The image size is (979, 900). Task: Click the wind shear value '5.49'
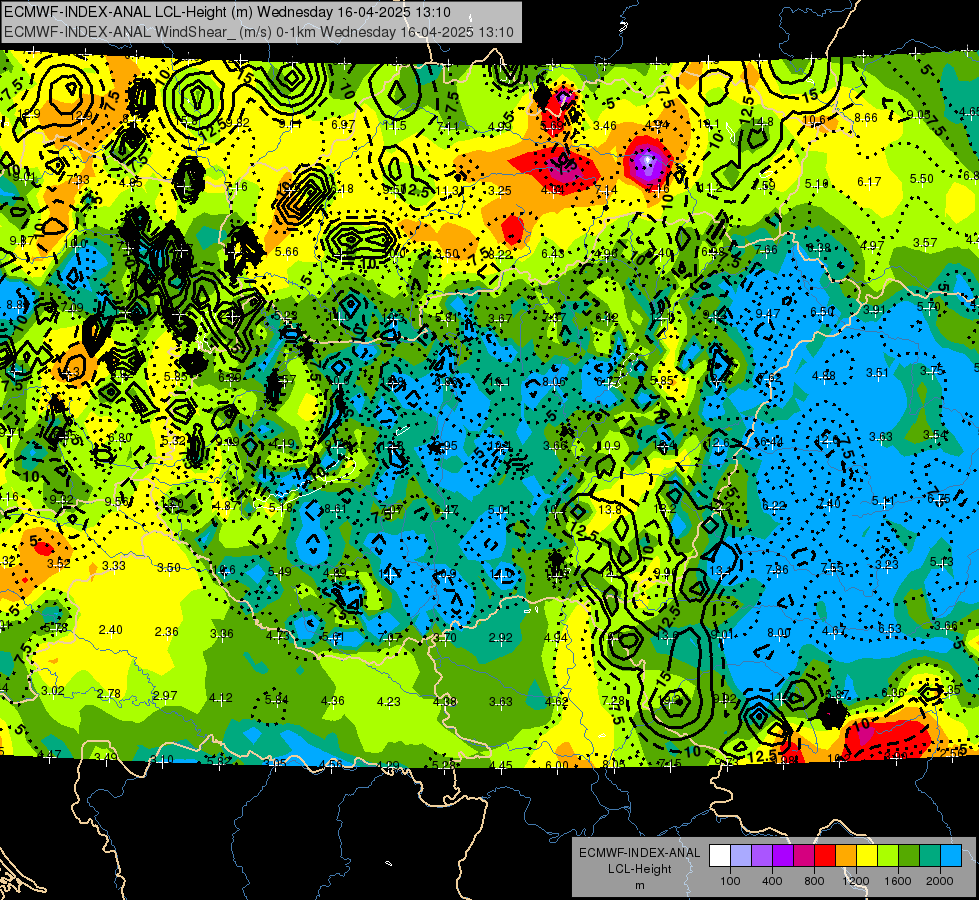(x=279, y=571)
